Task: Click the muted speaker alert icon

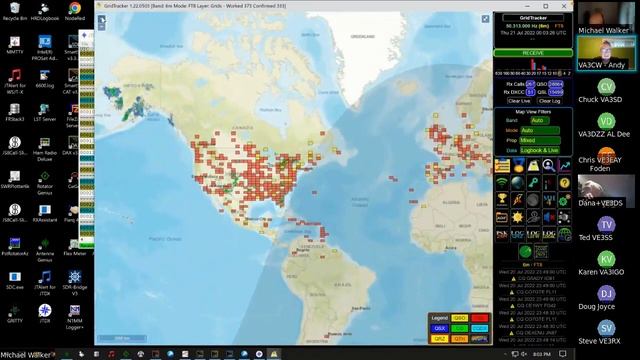Action: pos(549,217)
